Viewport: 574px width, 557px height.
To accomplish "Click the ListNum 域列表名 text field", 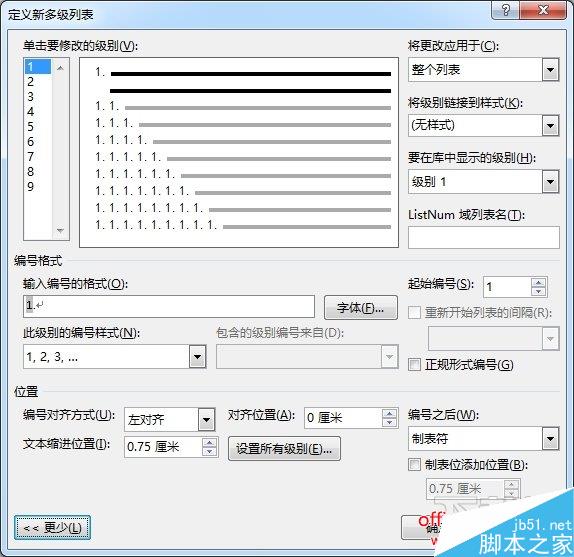I will (484, 237).
